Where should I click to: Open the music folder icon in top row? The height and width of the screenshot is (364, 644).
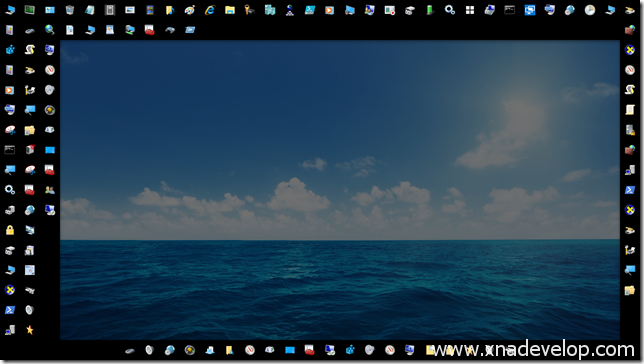pyautogui.click(x=170, y=10)
